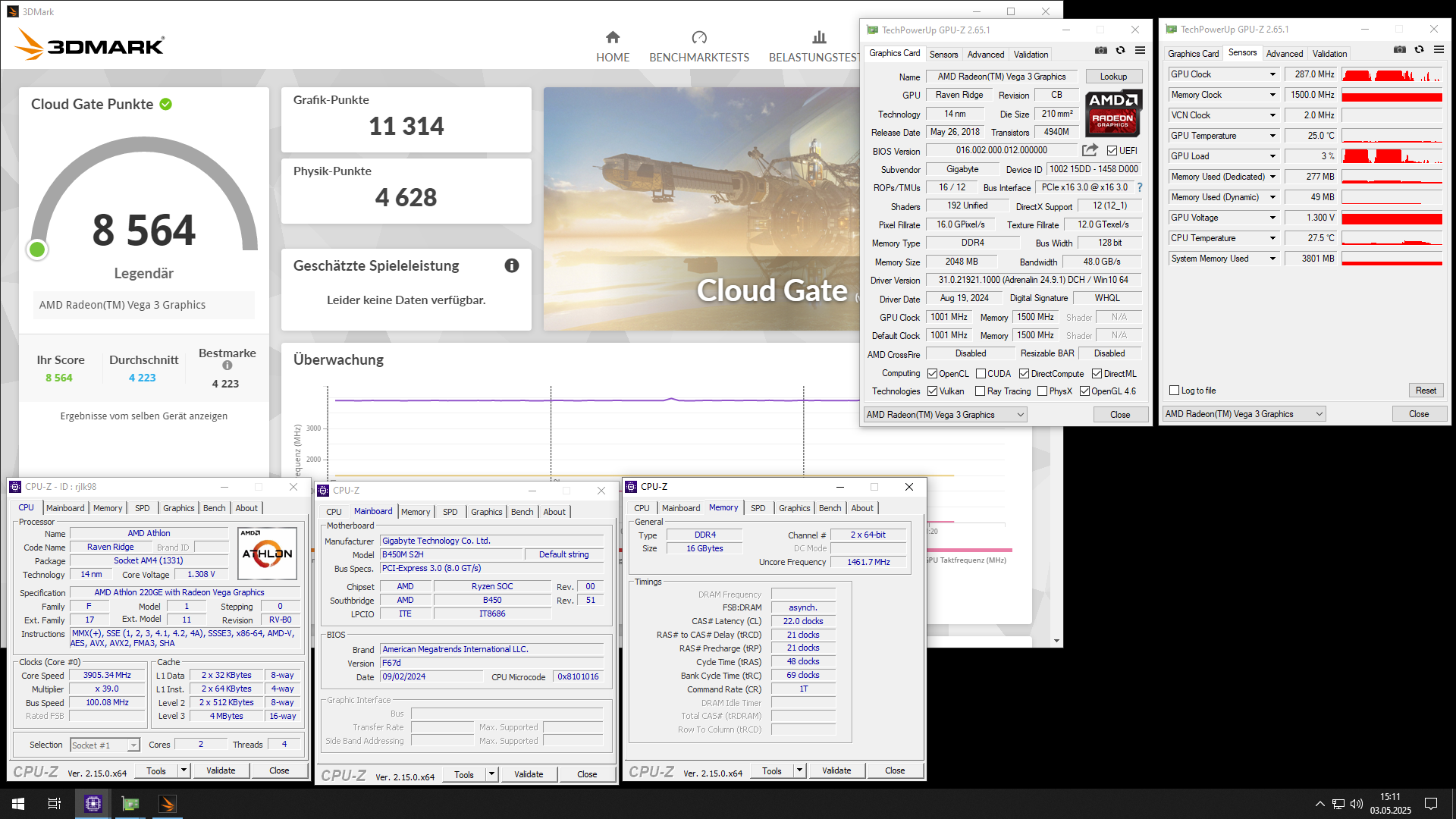Expand Memory Clock sensor dropdown
1456x819 pixels.
pos(1272,95)
